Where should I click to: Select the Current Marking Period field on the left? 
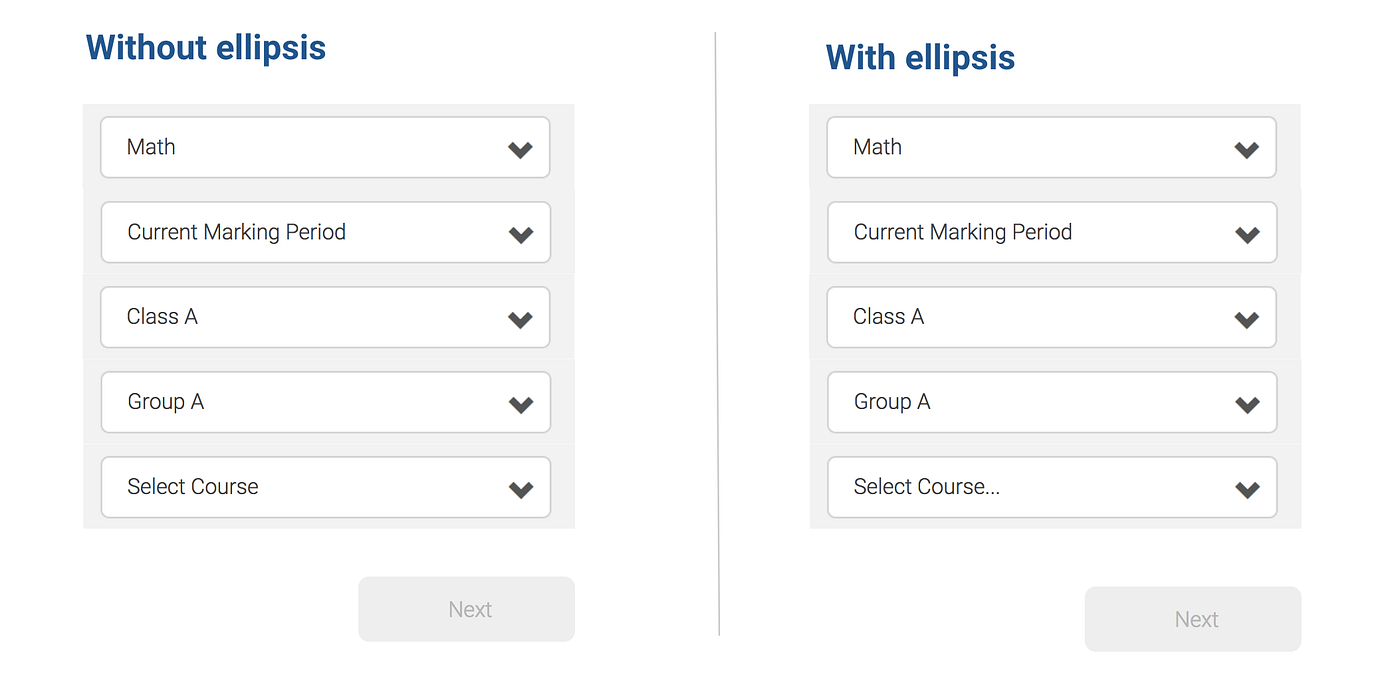tap(325, 232)
